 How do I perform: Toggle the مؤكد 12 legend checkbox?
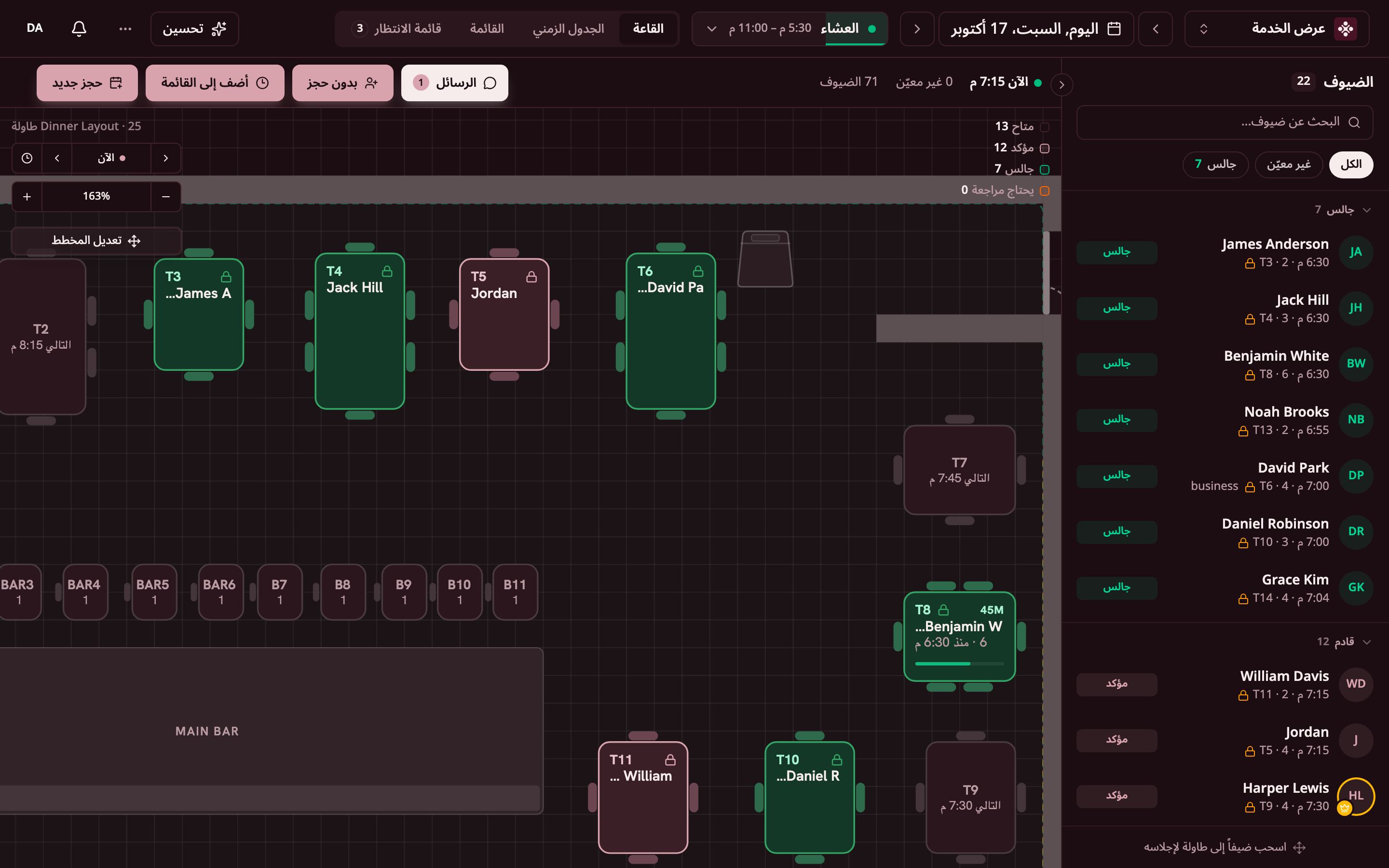(1045, 148)
